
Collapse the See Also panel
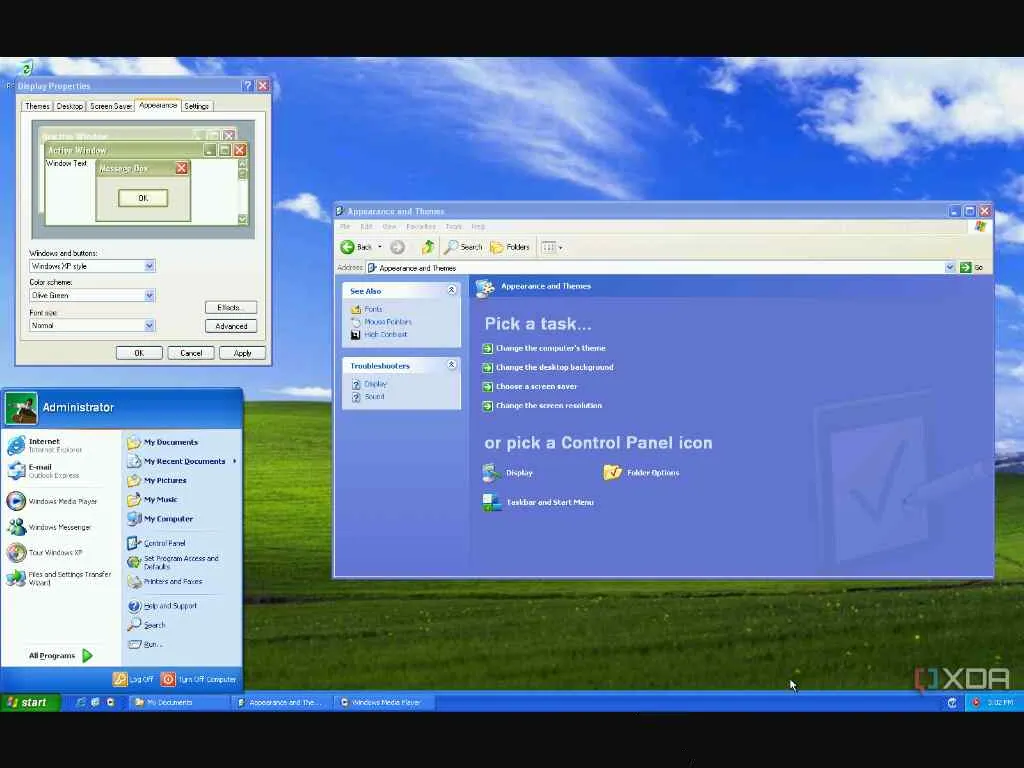coord(451,290)
